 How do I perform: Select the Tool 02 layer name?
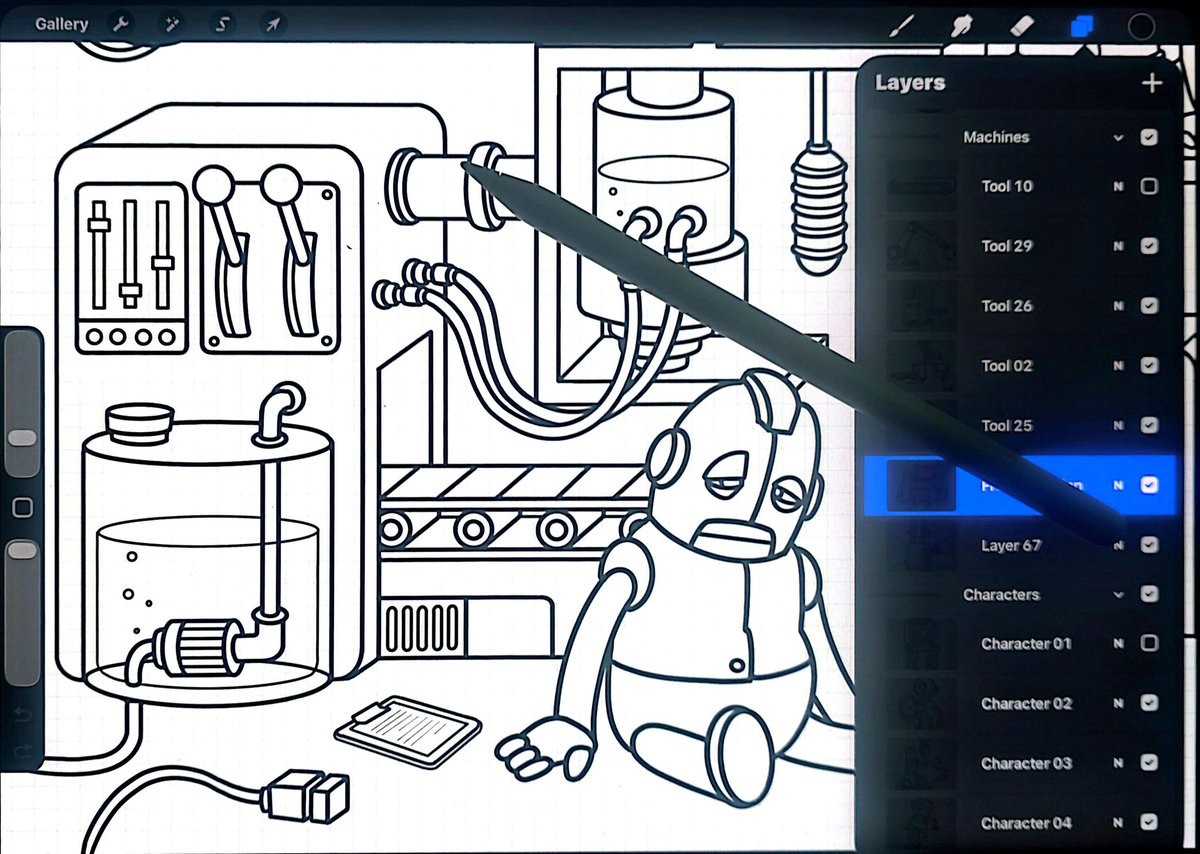coord(1007,366)
